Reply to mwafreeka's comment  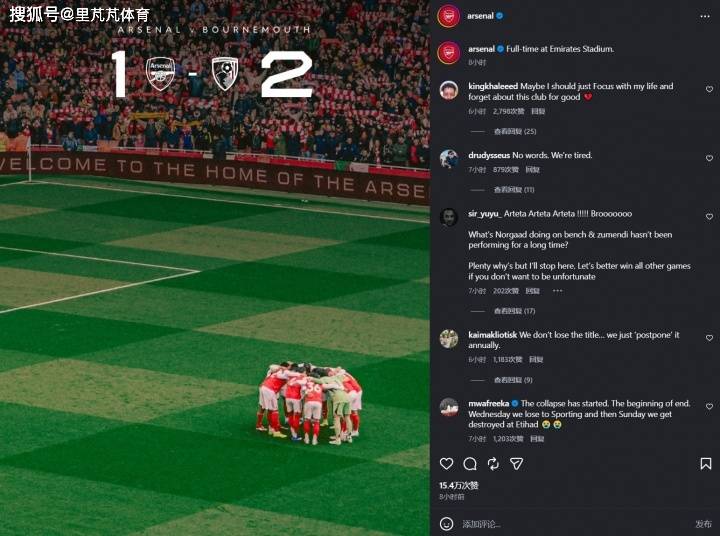tap(537, 439)
